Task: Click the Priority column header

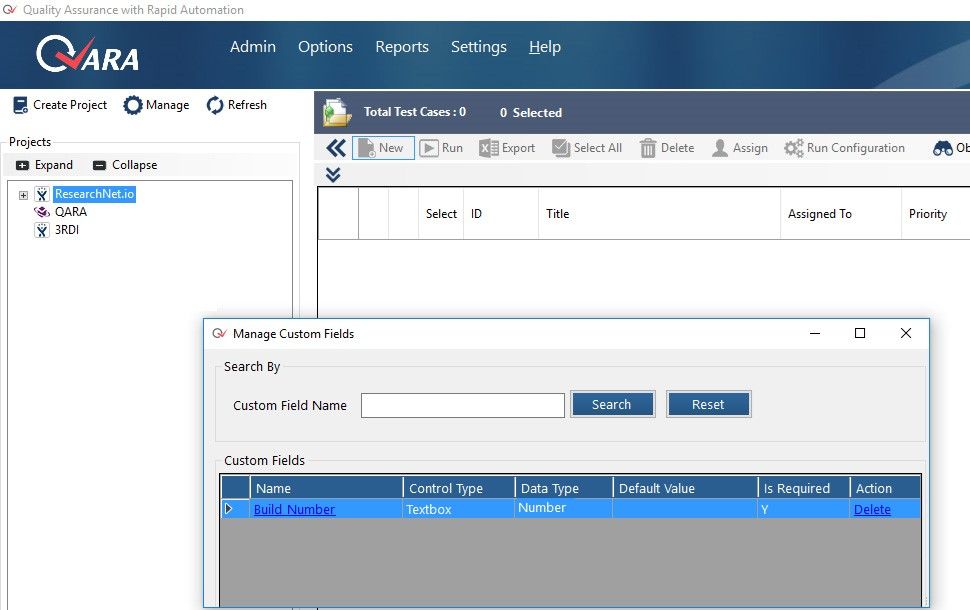Action: pyautogui.click(x=935, y=213)
